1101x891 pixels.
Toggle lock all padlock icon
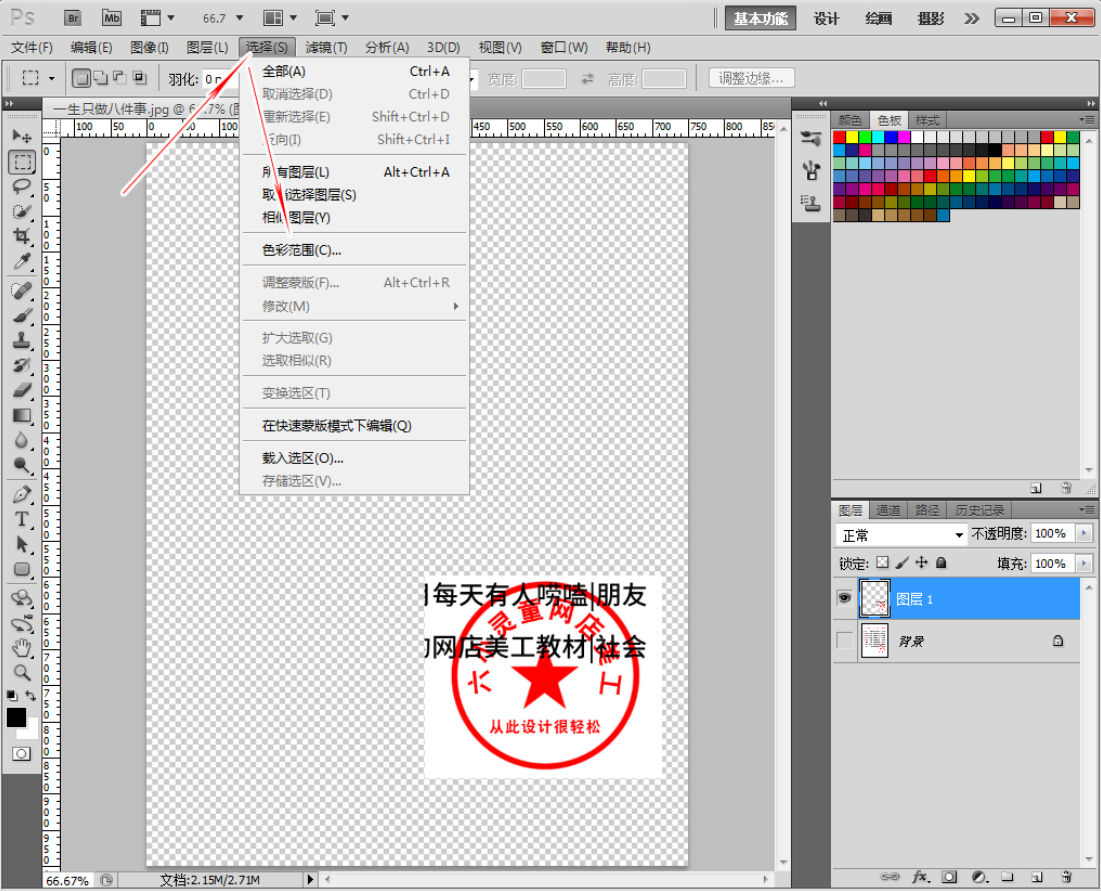(941, 562)
